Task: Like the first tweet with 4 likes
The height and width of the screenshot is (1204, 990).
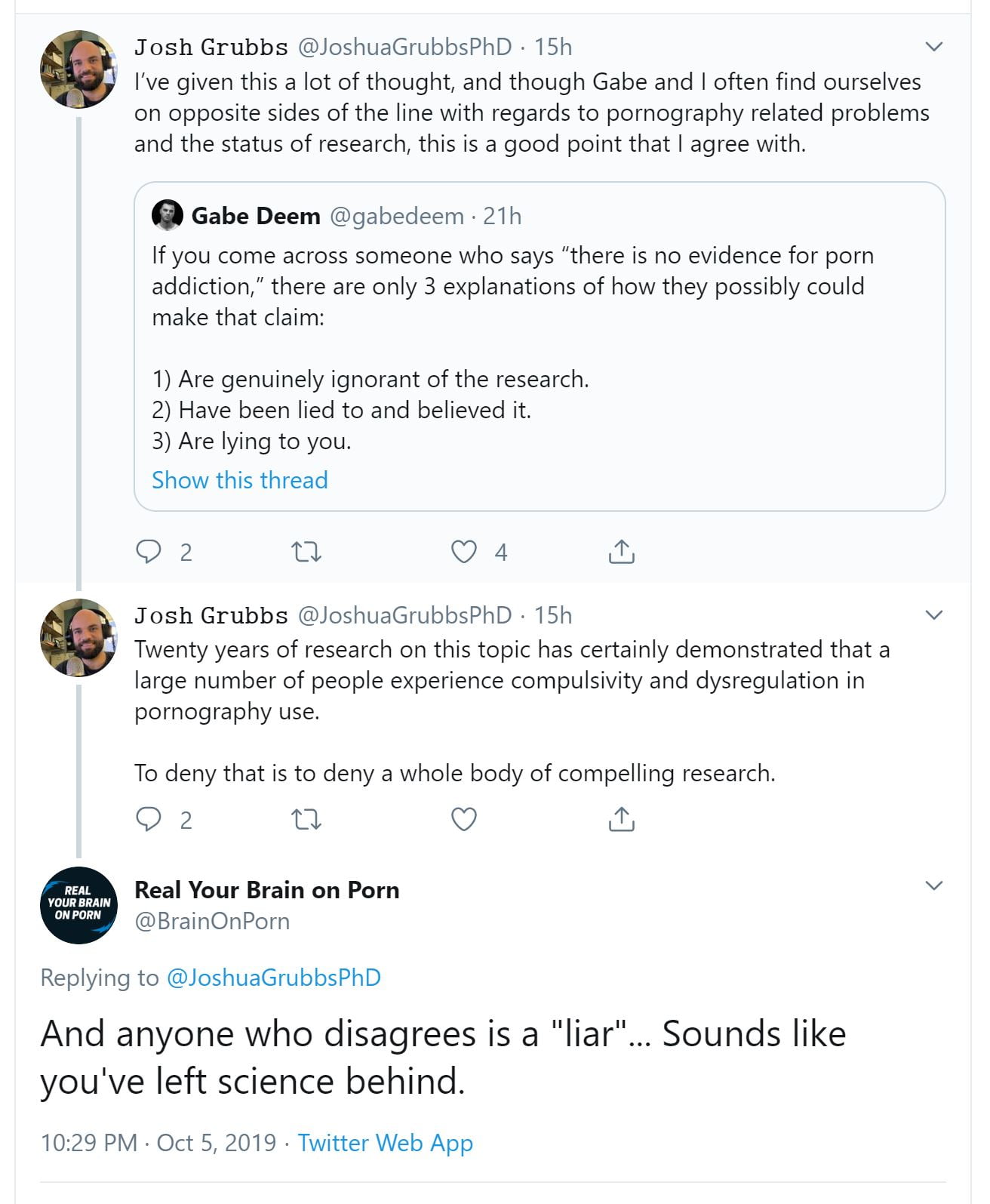Action: (464, 552)
